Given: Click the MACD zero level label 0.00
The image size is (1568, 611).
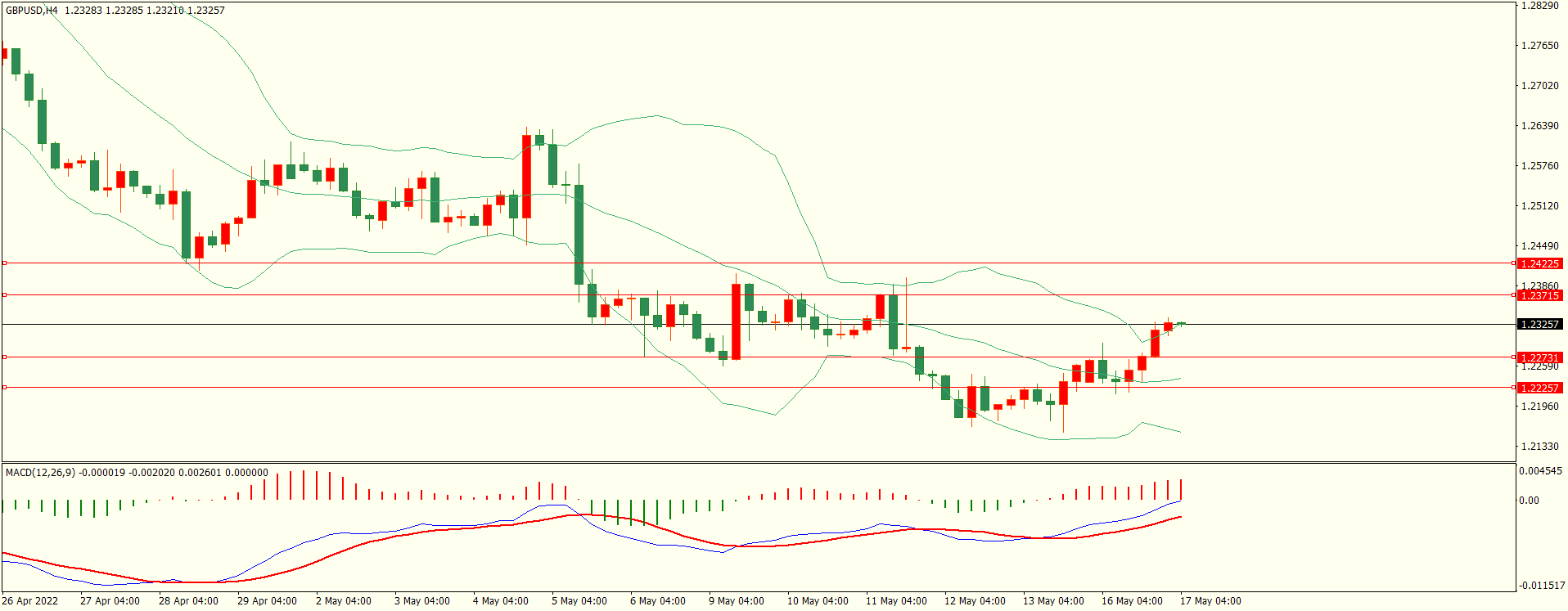Looking at the screenshot, I should click(1529, 501).
